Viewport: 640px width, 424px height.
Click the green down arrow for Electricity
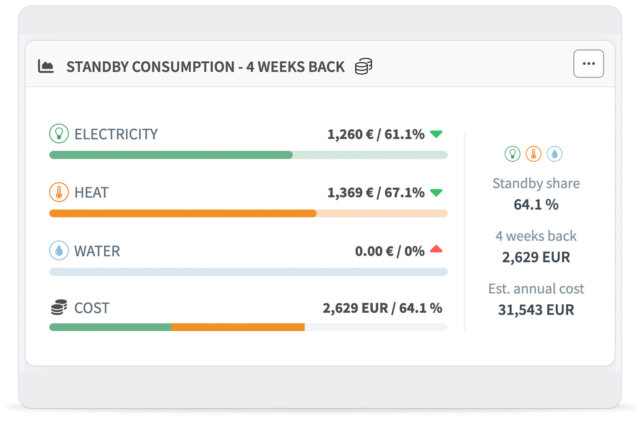437,134
